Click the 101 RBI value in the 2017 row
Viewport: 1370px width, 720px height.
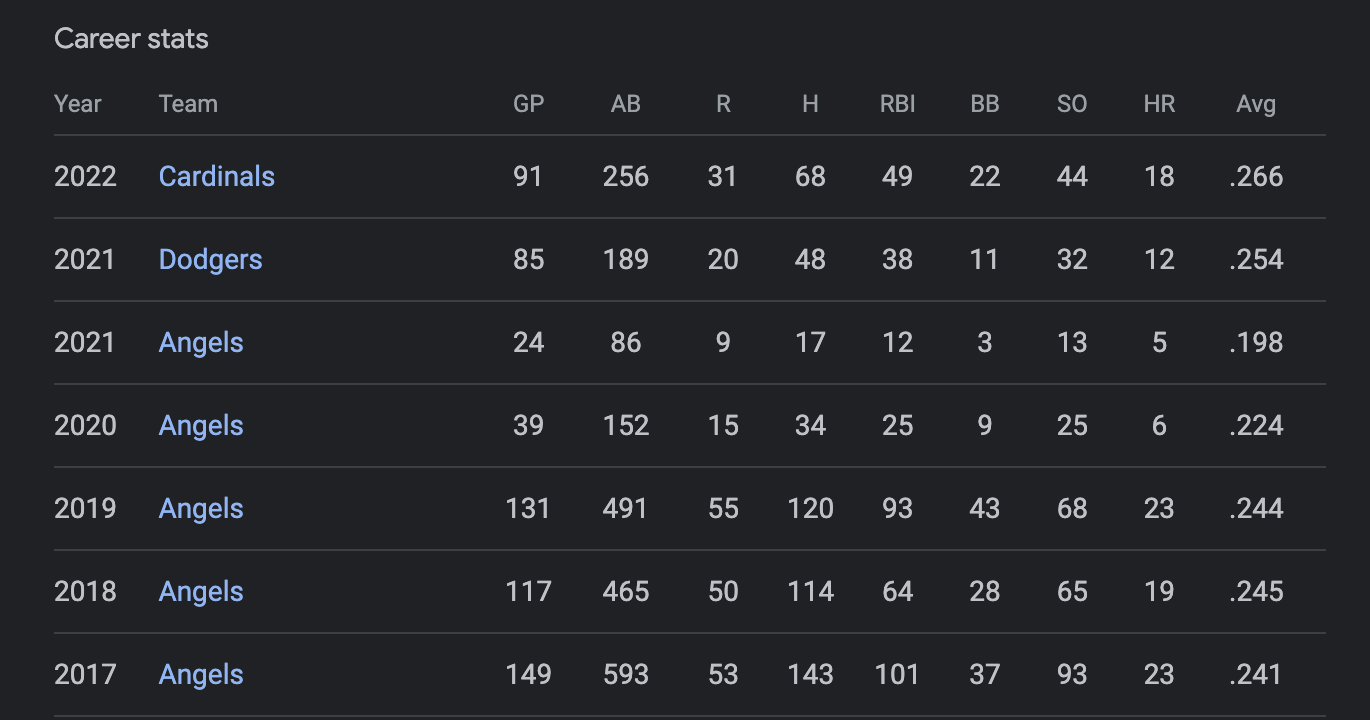[897, 675]
